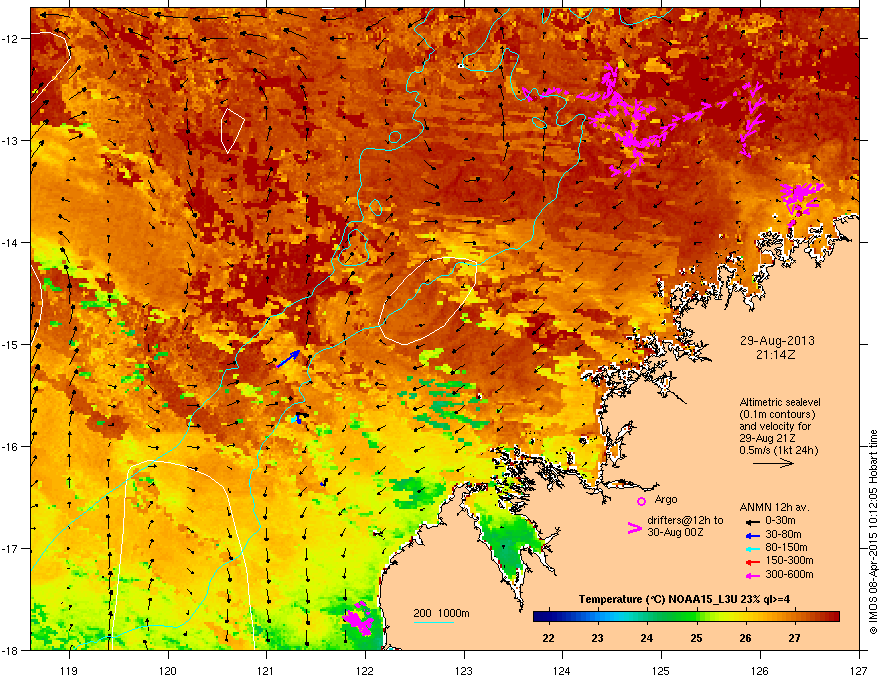Click the '150-300m' depth label
The height and width of the screenshot is (680, 880).
click(x=789, y=560)
